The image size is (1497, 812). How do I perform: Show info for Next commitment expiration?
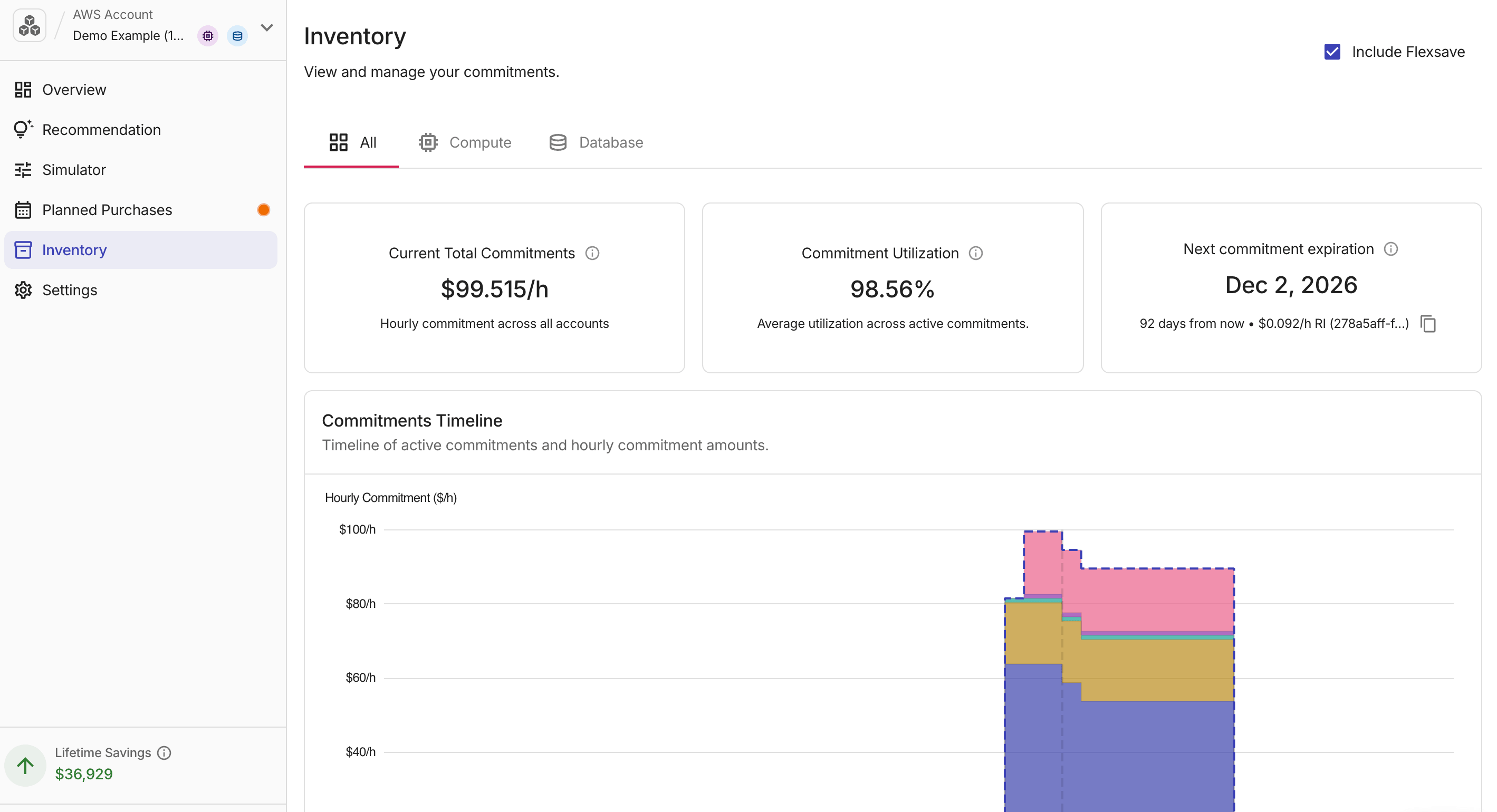point(1390,249)
